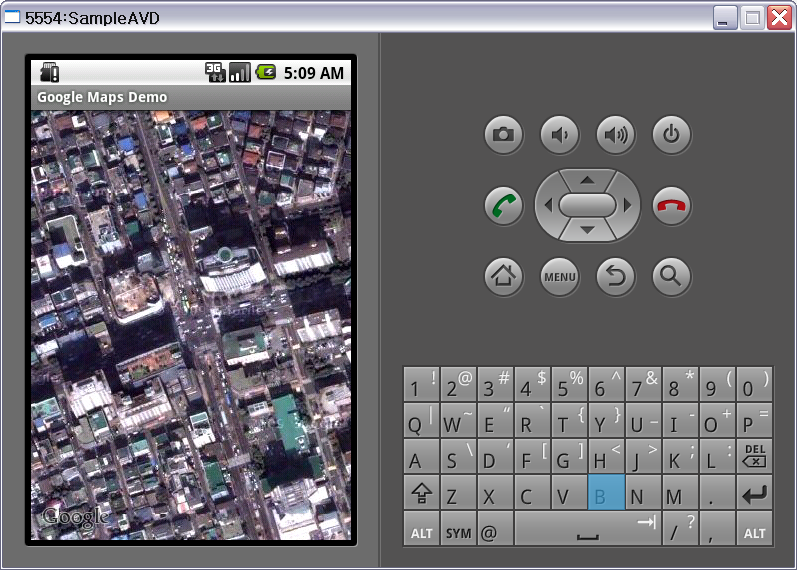
Task: Click the Z key
Action: (458, 492)
